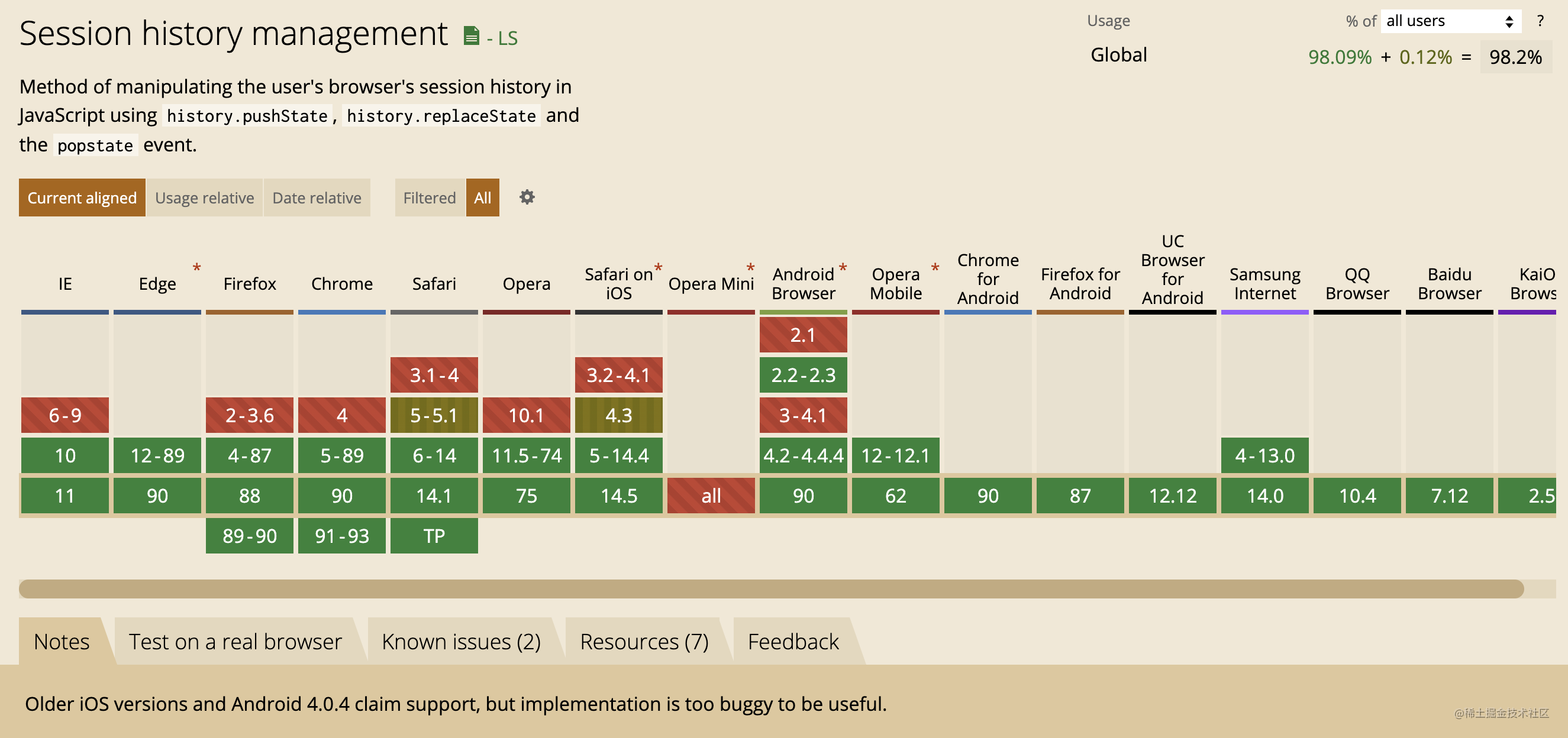
Task: Click the LS specification link
Action: (x=506, y=38)
